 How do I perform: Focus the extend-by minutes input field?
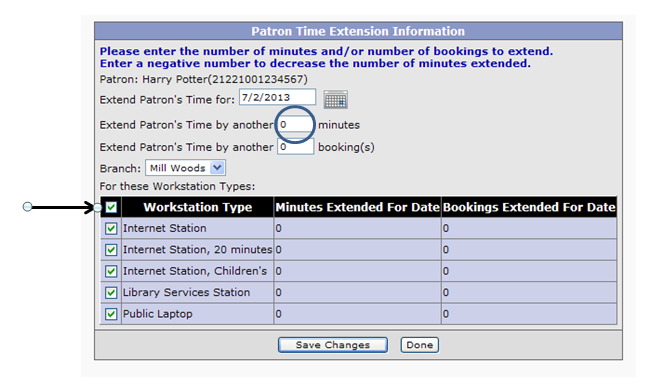pos(296,125)
